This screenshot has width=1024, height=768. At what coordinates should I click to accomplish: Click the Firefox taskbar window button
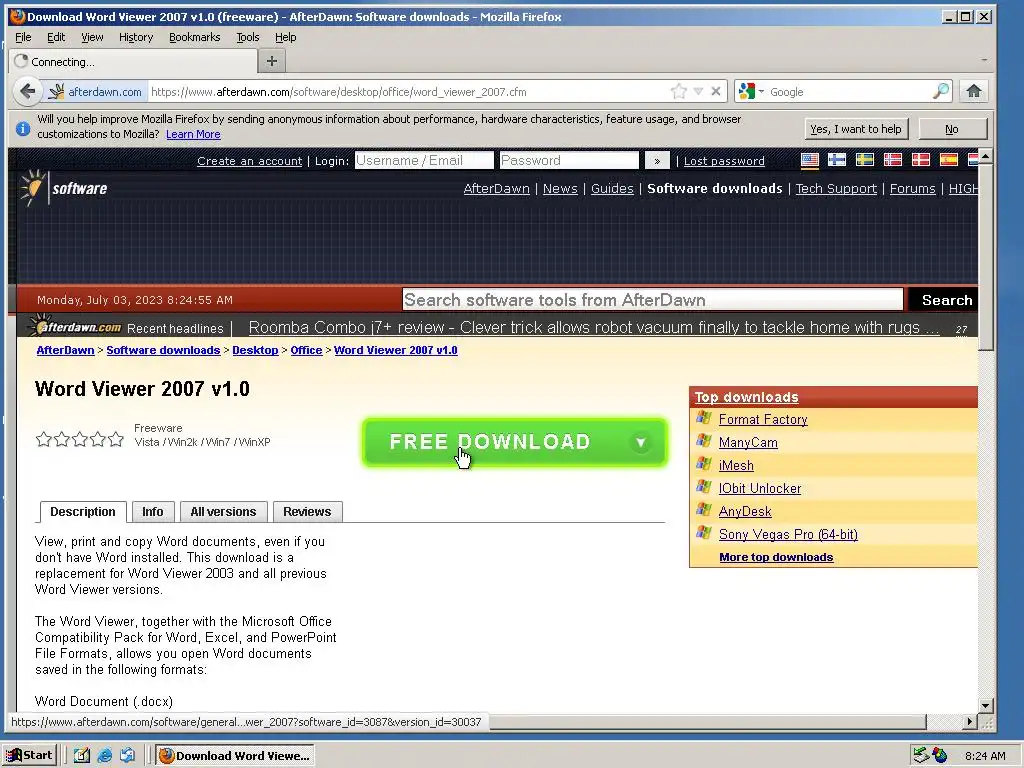[234, 756]
